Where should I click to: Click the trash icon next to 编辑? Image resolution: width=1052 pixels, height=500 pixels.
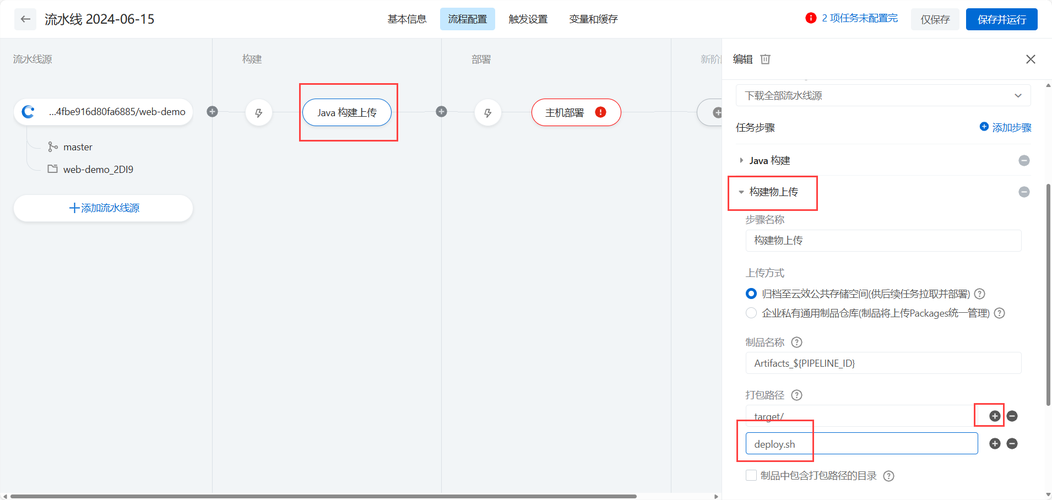pyautogui.click(x=766, y=59)
